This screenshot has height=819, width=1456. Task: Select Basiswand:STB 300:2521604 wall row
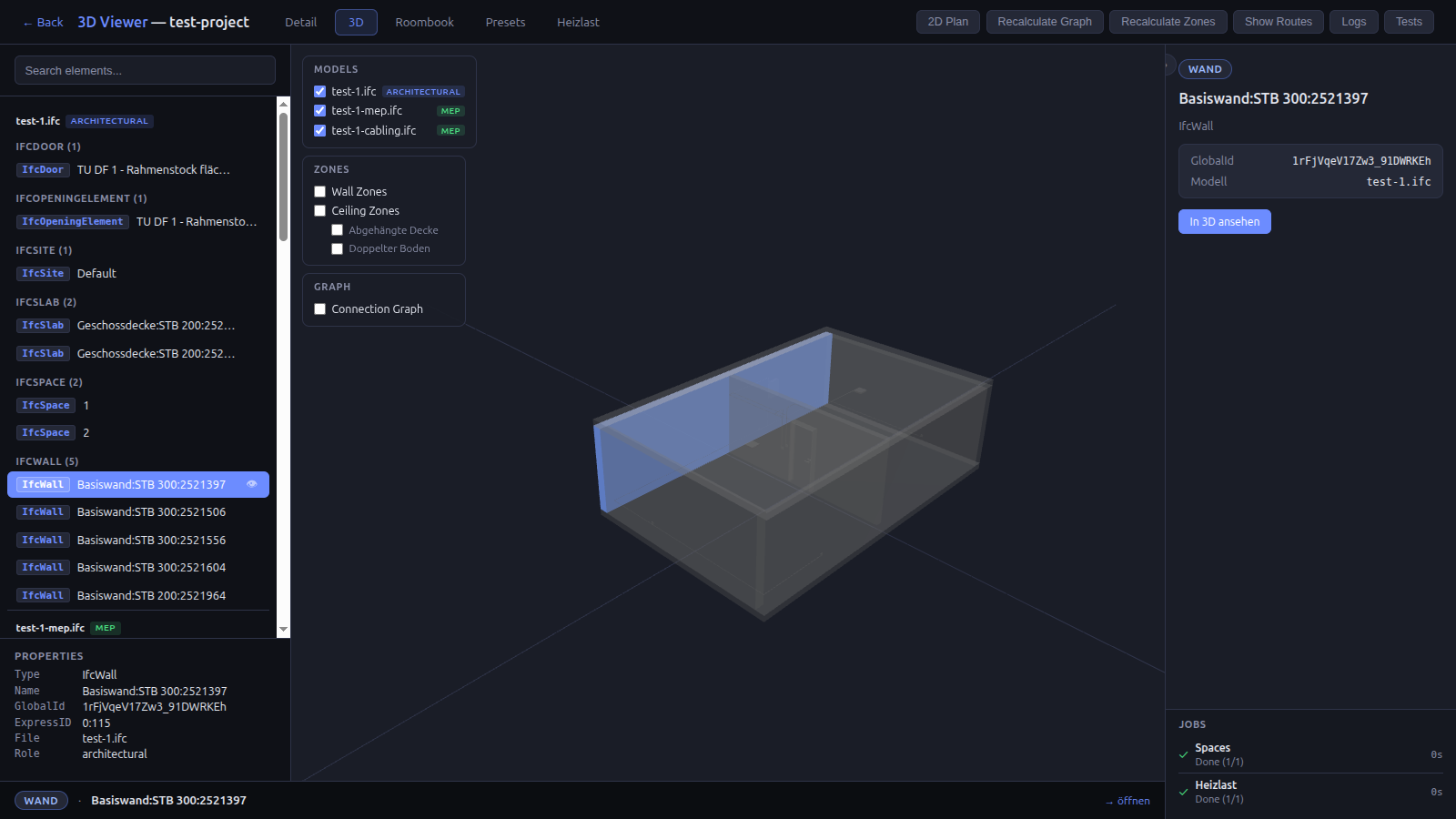click(x=138, y=568)
